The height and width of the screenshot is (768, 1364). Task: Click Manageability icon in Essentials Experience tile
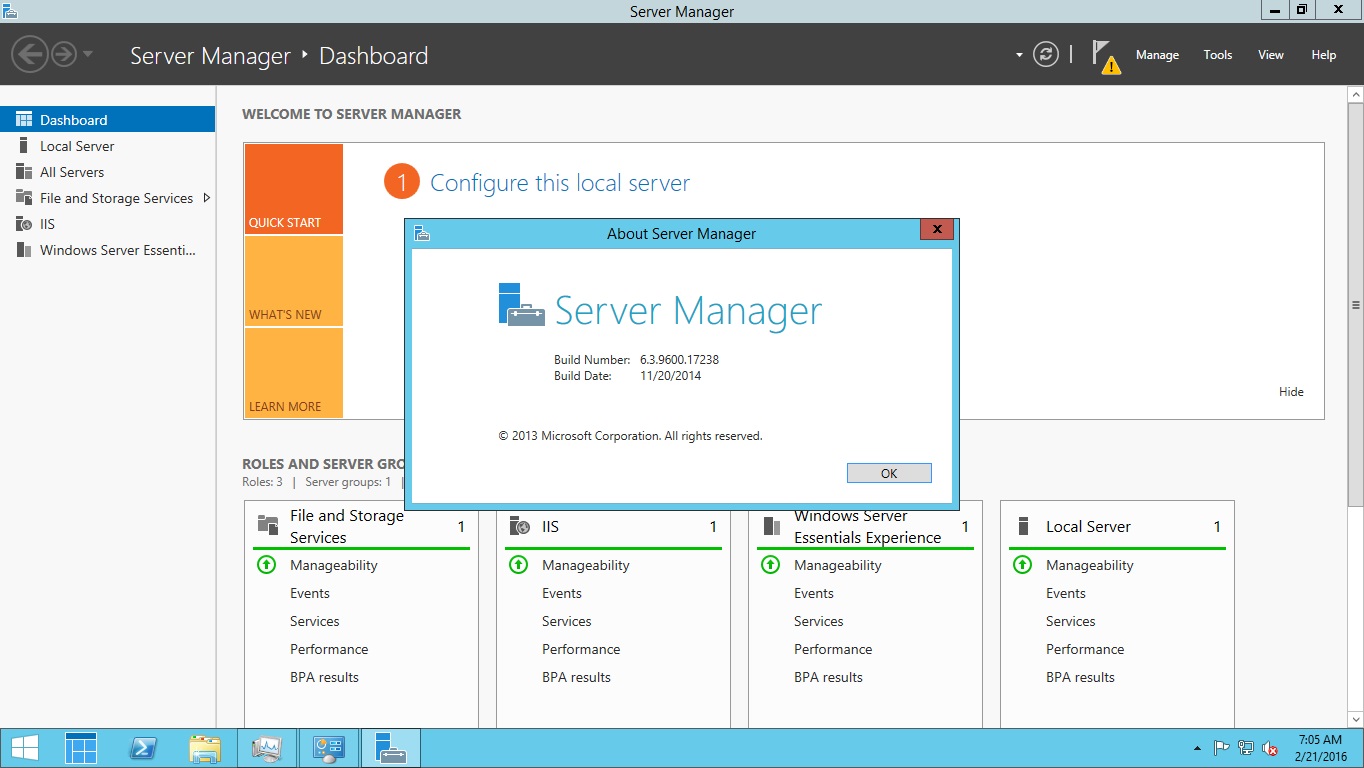(770, 564)
